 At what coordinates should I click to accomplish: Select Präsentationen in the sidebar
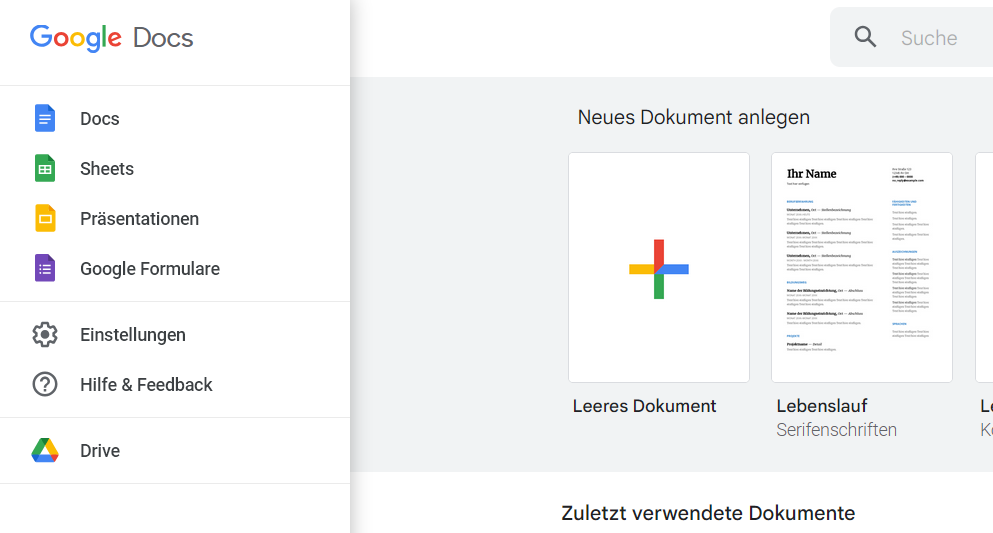click(139, 218)
